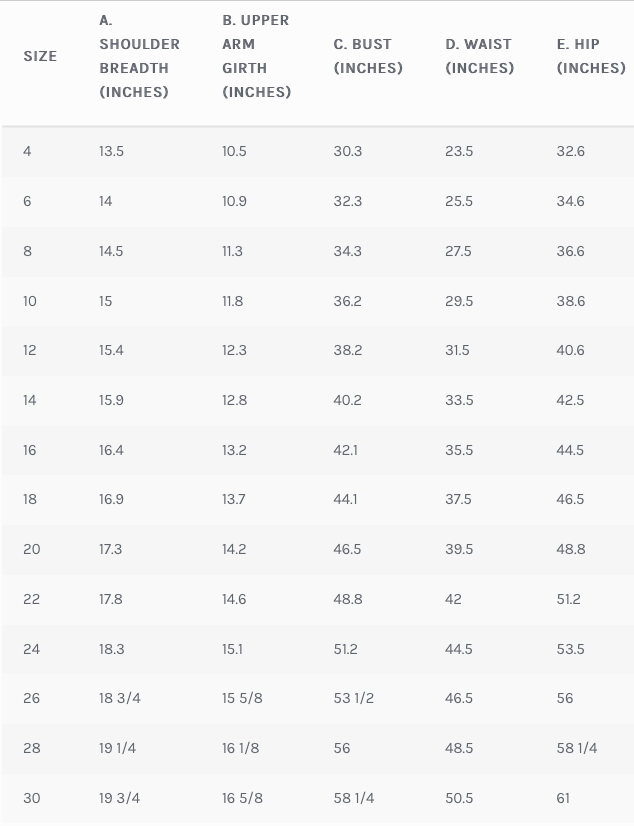Click shoulder breadth value 14.5 in size 8 row
Screen dimensions: 634x826
click(x=111, y=251)
